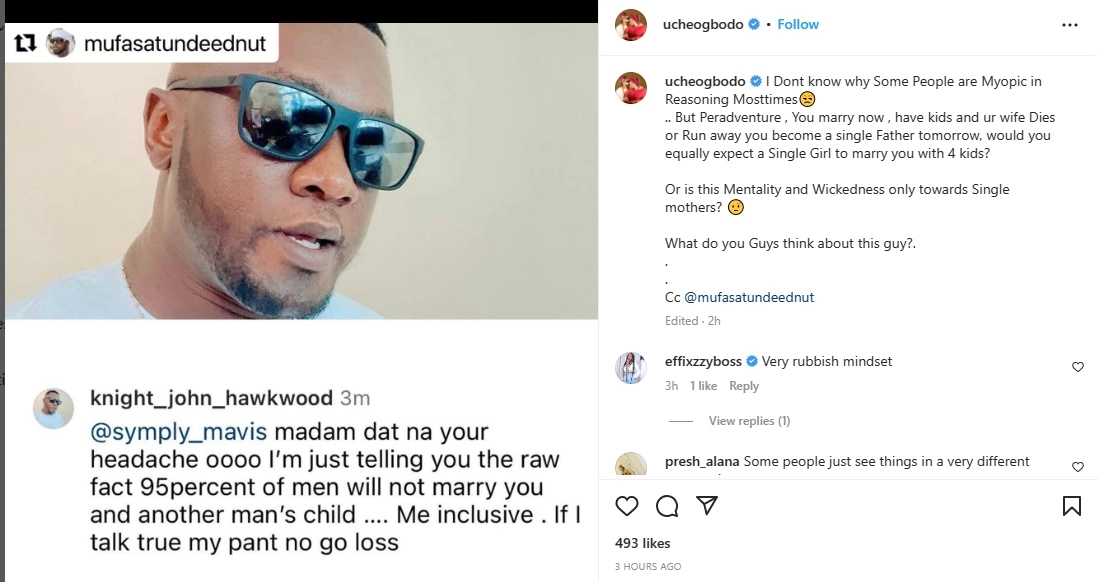Click the repost arrows icon on image

pos(25,43)
